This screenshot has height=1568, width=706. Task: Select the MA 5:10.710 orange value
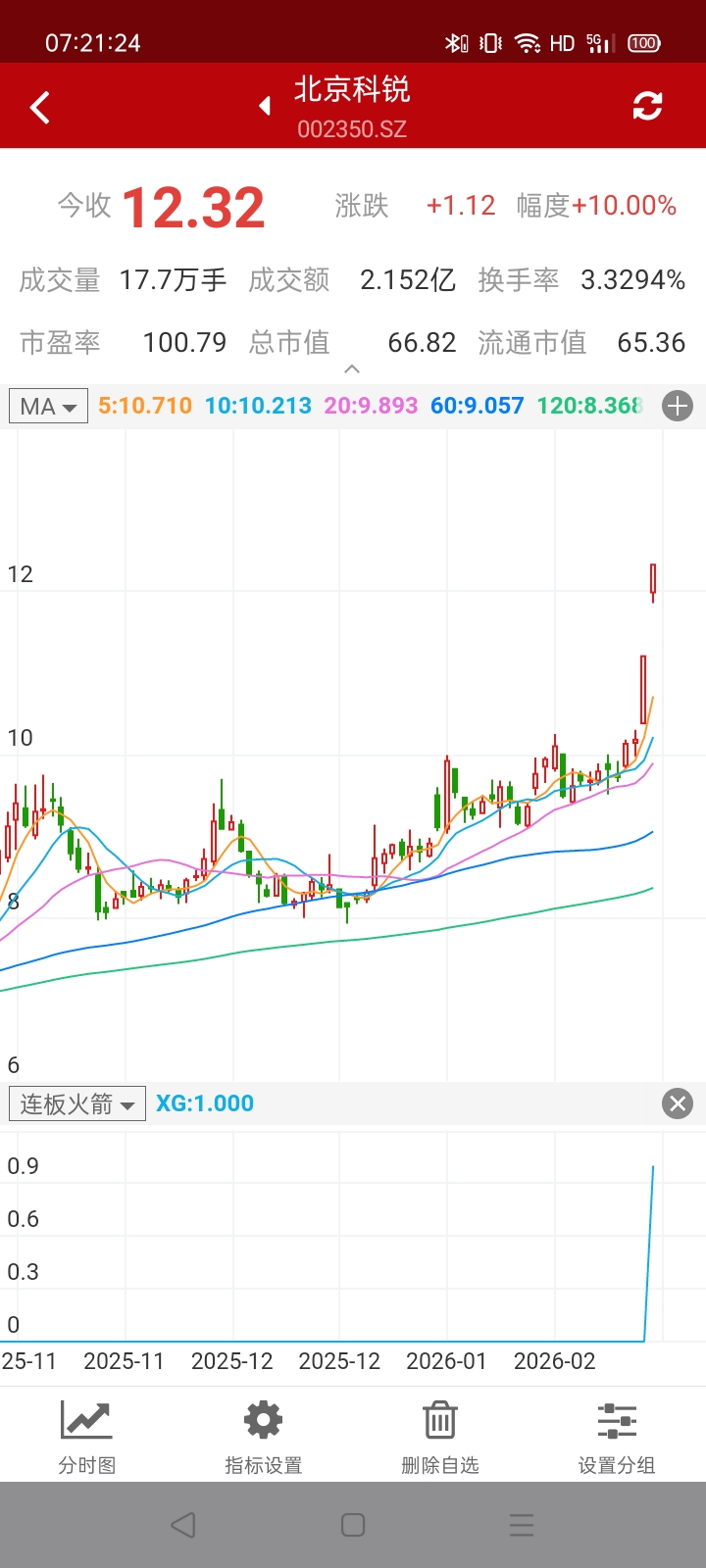pos(145,406)
